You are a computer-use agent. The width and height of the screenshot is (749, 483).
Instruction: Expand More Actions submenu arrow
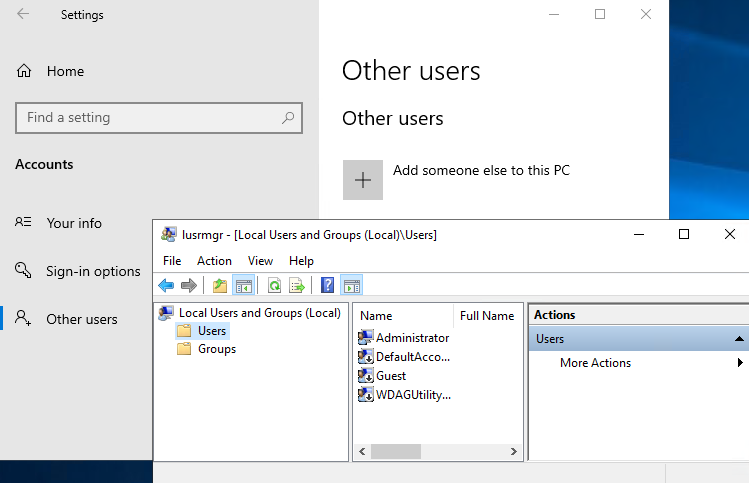pos(740,363)
